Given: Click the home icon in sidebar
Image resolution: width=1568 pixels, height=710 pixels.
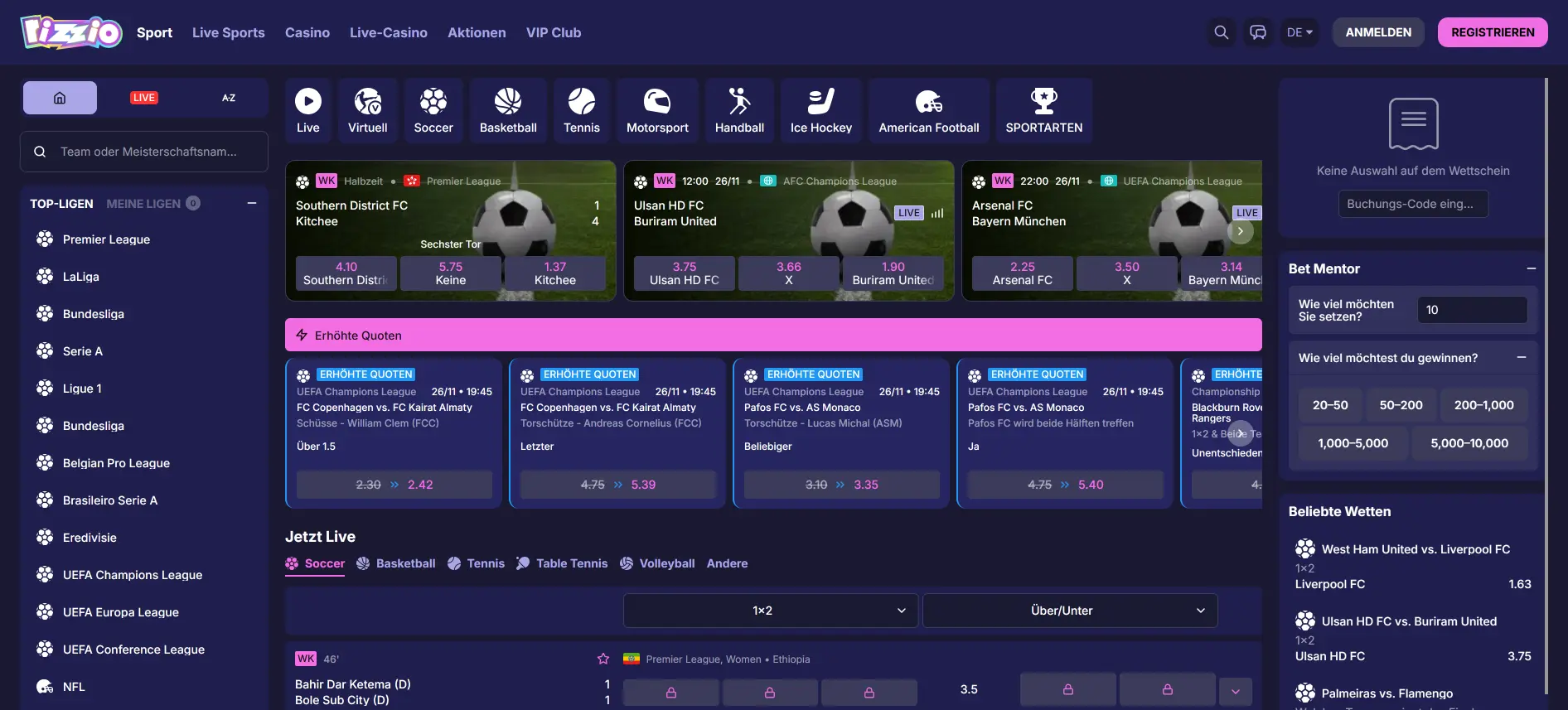Looking at the screenshot, I should click(60, 98).
